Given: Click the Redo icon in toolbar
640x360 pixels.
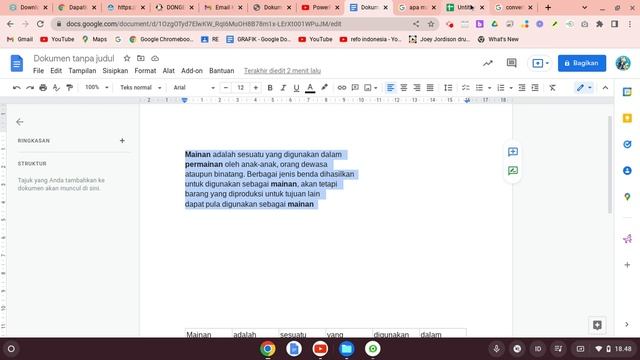Looking at the screenshot, I should click(x=30, y=87).
